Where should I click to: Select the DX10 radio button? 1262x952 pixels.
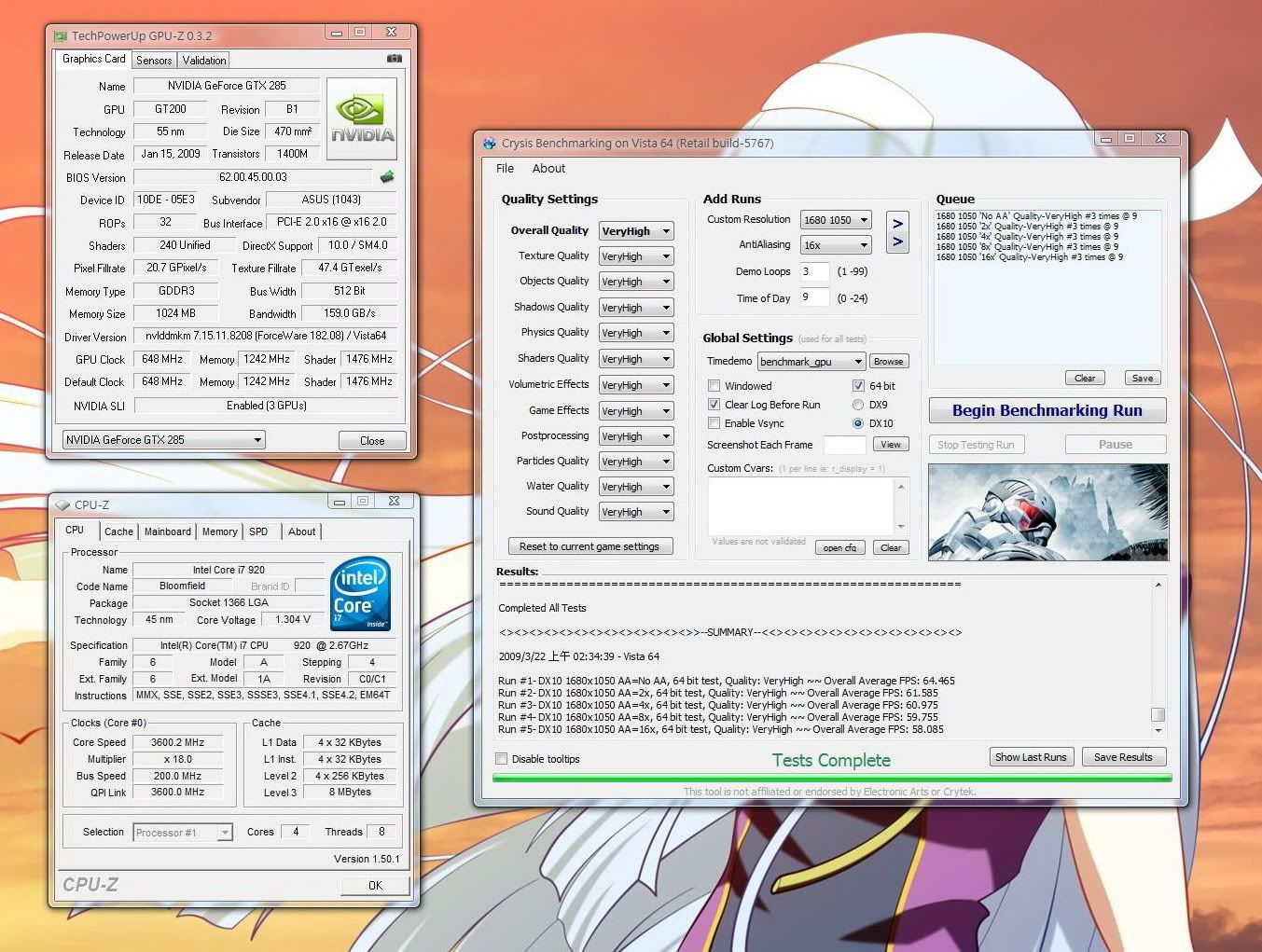click(858, 423)
